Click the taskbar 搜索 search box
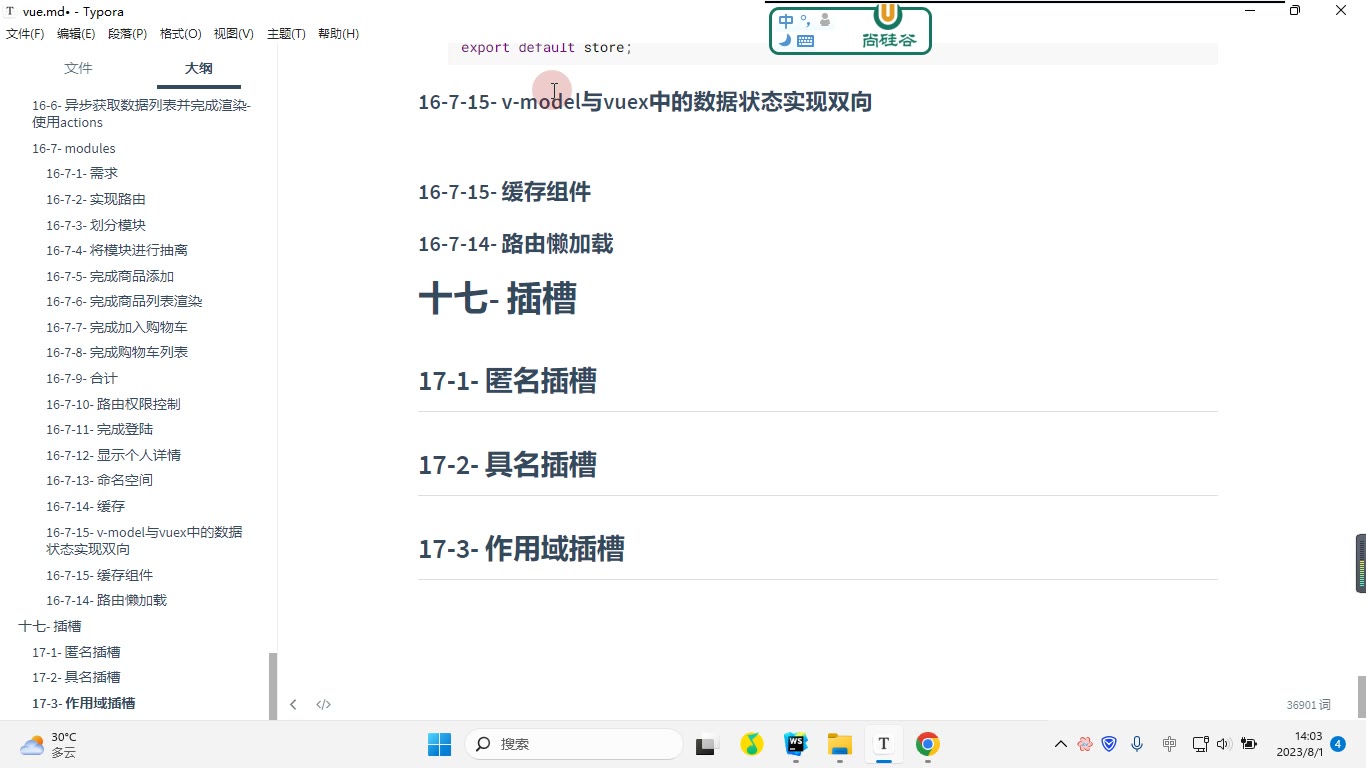This screenshot has height=768, width=1366. pyautogui.click(x=573, y=744)
